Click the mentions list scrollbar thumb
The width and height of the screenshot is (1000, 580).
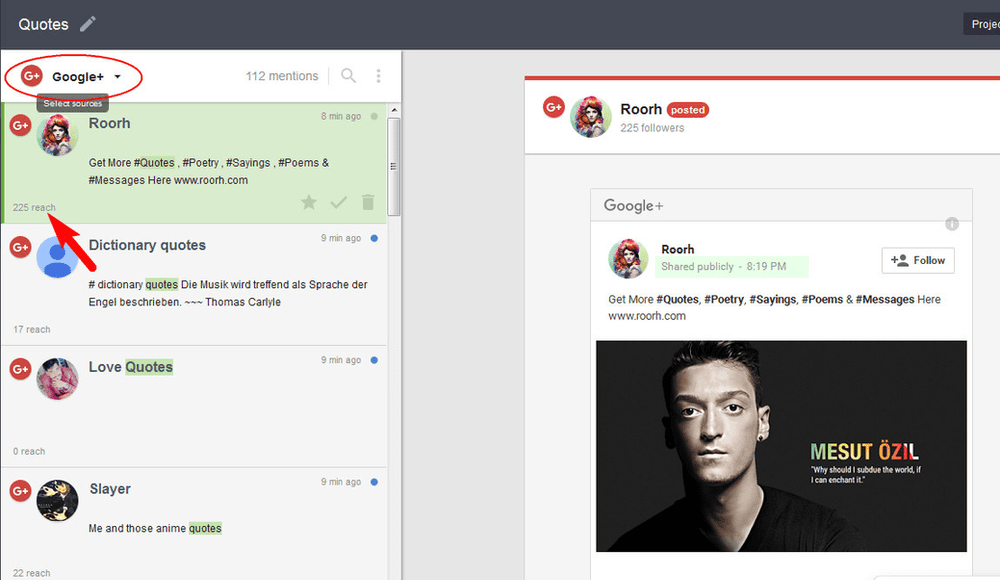[x=394, y=167]
